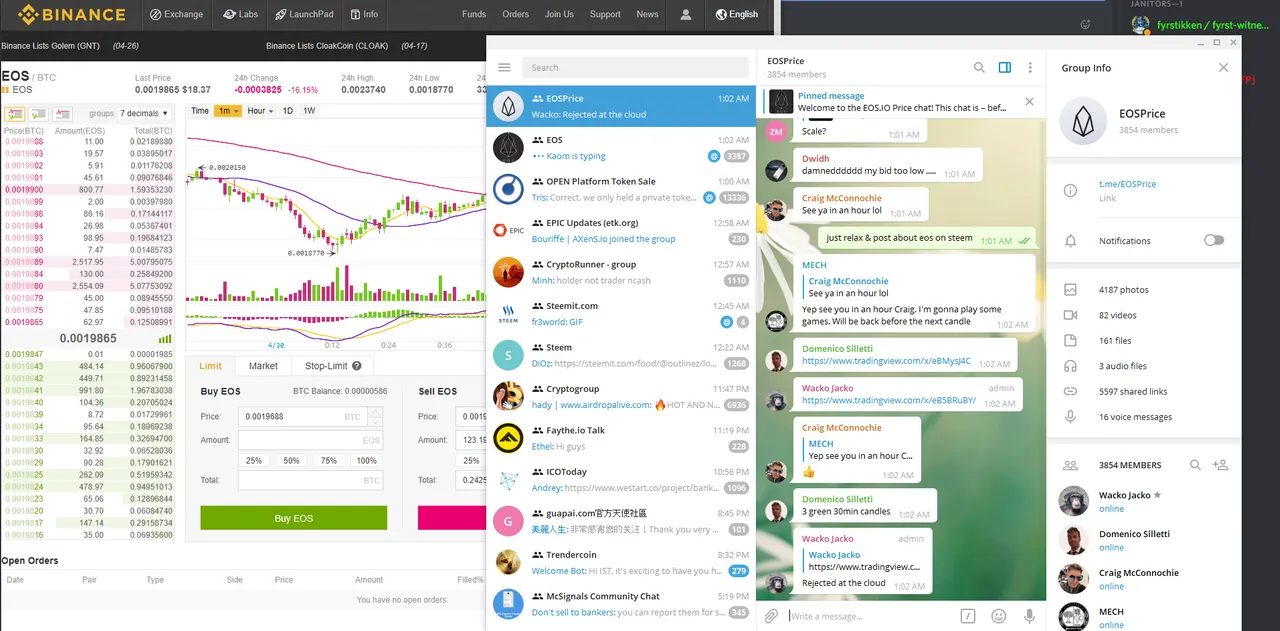Viewport: 1280px width, 631px height.
Task: Switch the chart to the 1W interval
Action: [x=309, y=111]
